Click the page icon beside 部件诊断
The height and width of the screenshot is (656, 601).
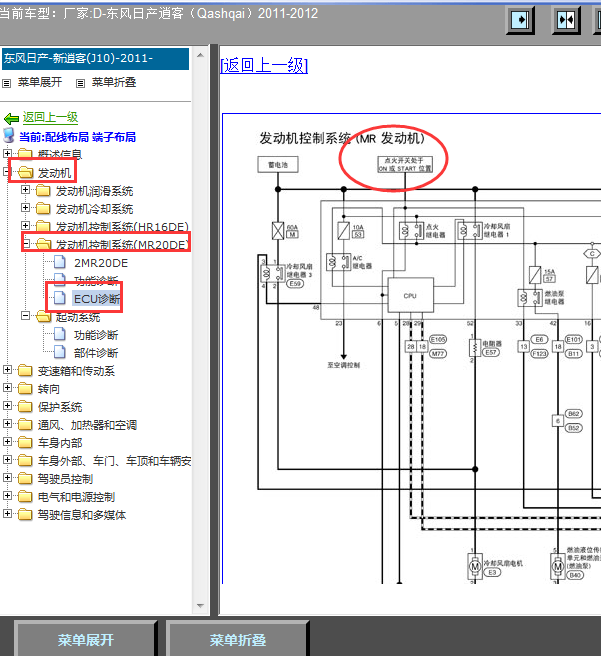(x=60, y=352)
